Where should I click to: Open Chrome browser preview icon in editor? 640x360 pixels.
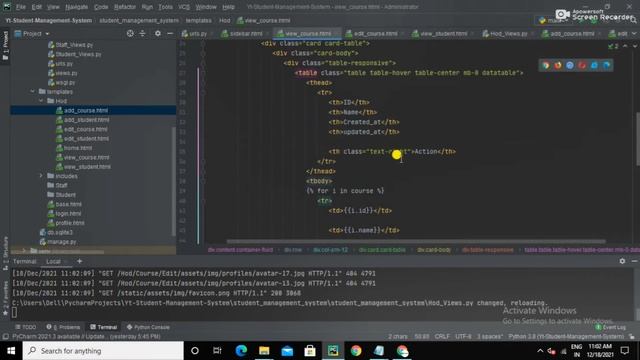click(x=546, y=65)
